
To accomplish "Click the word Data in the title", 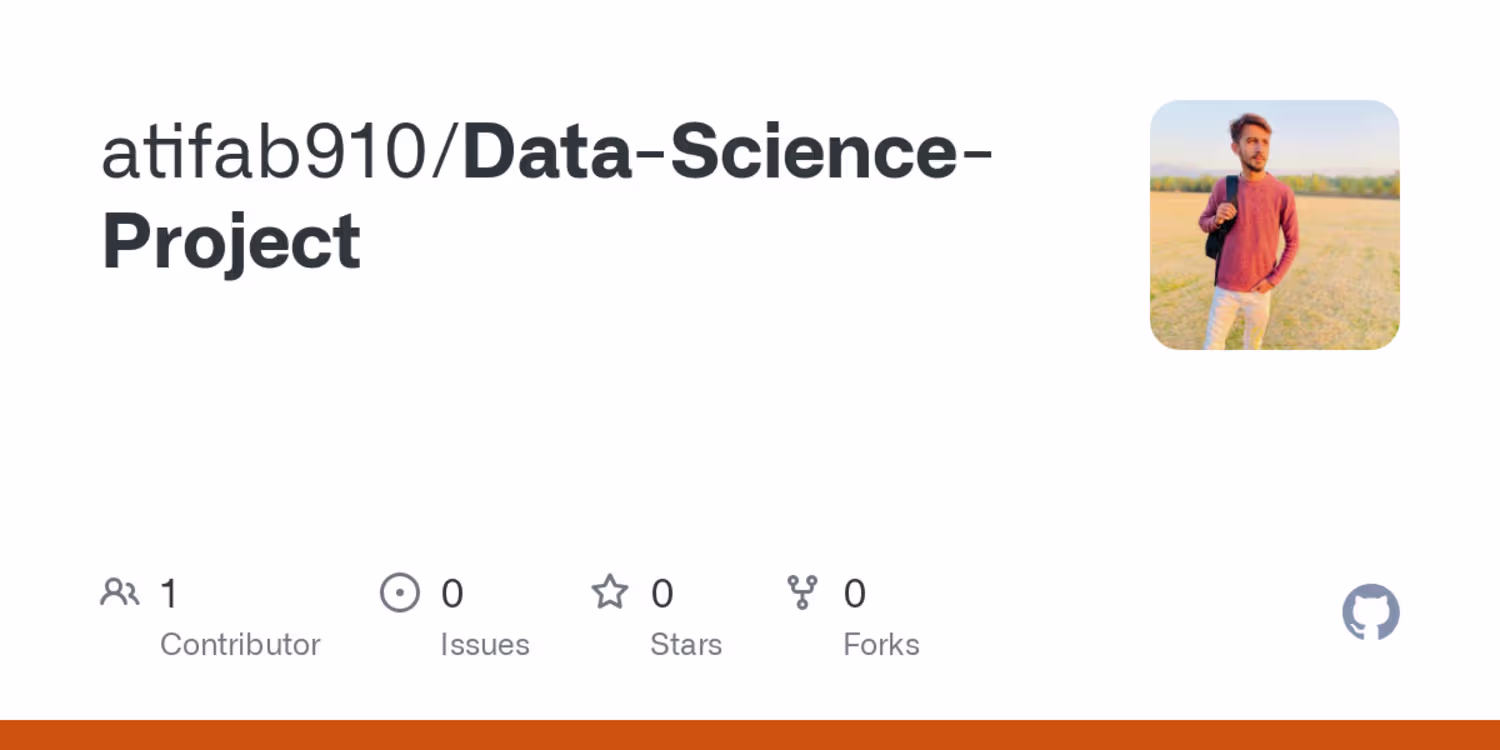I will 548,152.
